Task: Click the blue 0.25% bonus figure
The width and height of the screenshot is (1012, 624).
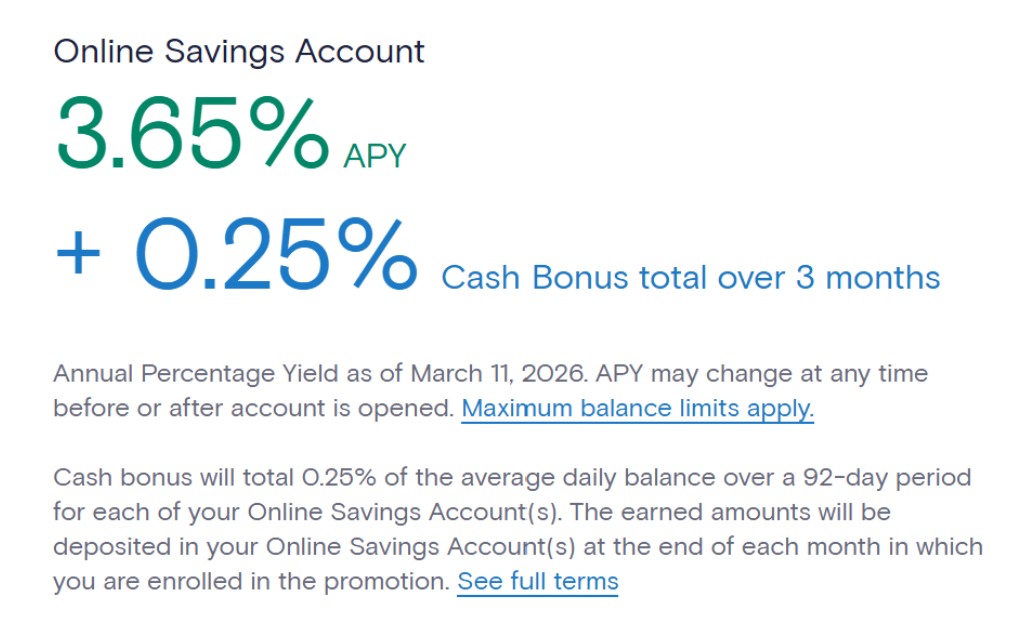Action: point(275,254)
